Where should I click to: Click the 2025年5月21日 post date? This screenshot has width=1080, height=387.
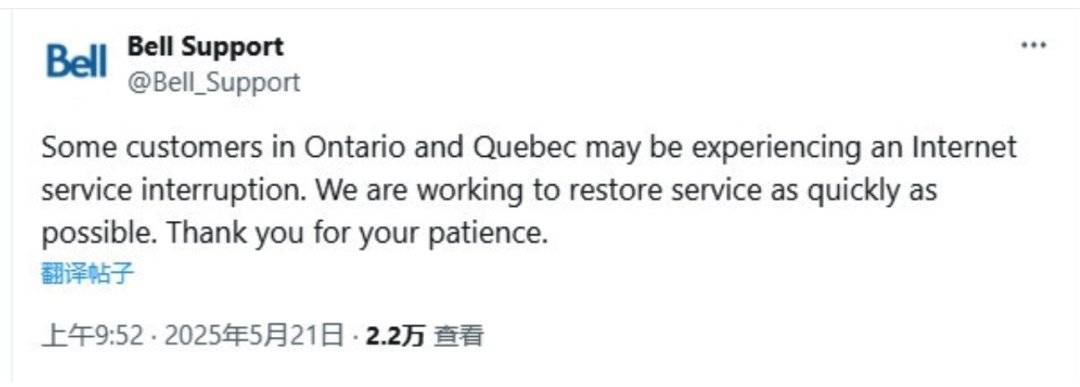(x=254, y=336)
